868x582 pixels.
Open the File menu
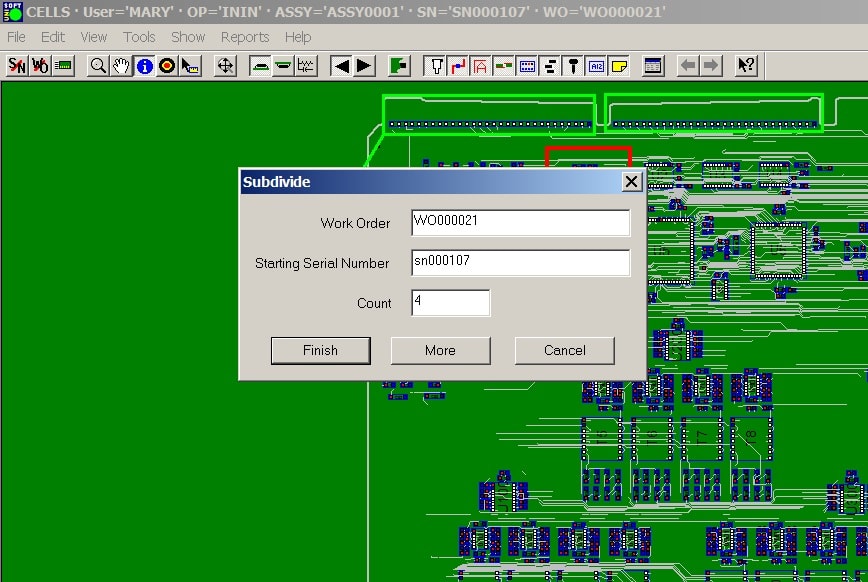coord(16,37)
